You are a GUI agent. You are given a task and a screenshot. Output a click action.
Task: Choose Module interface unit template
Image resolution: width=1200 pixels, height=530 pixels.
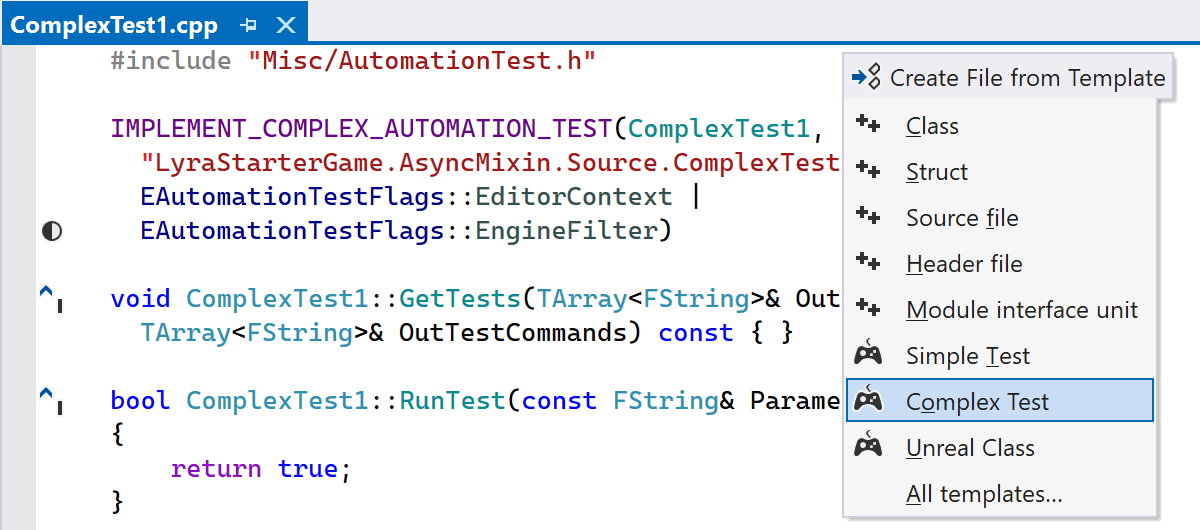tap(1021, 310)
